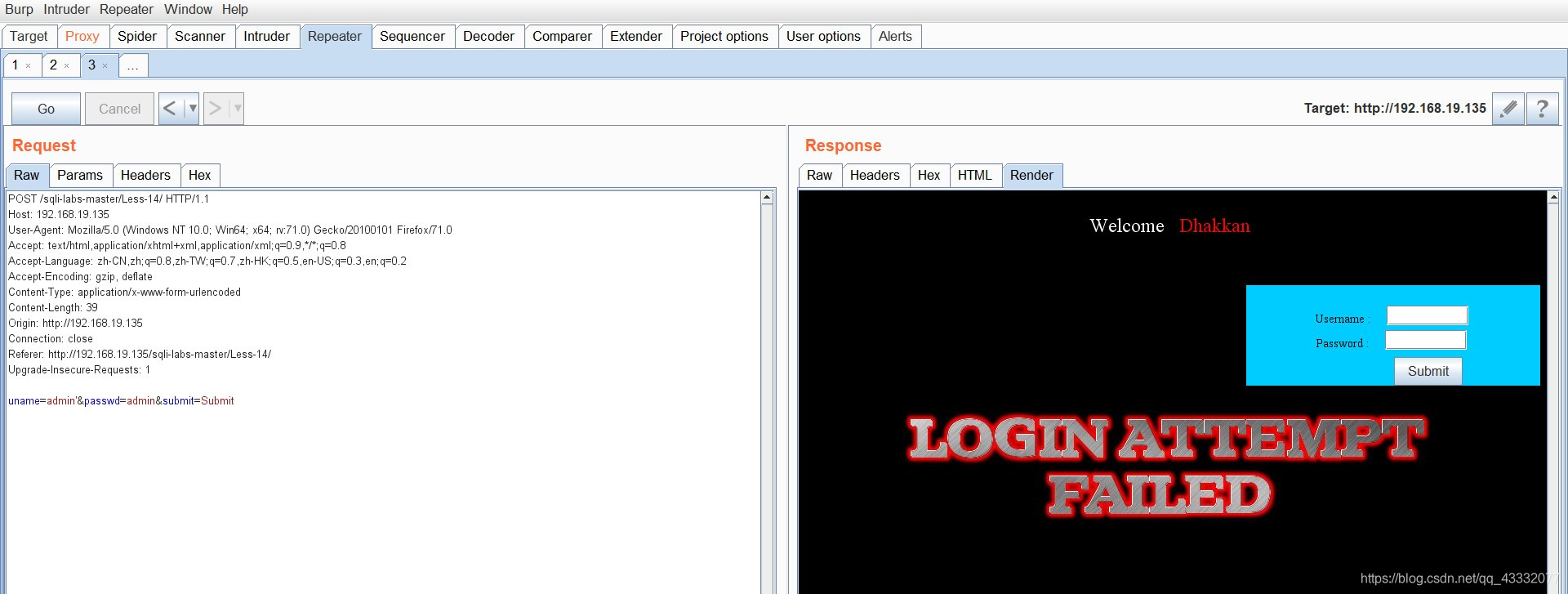Screen dimensions: 1568x594
Task: Switch to the Comparer tab
Action: pyautogui.click(x=563, y=37)
